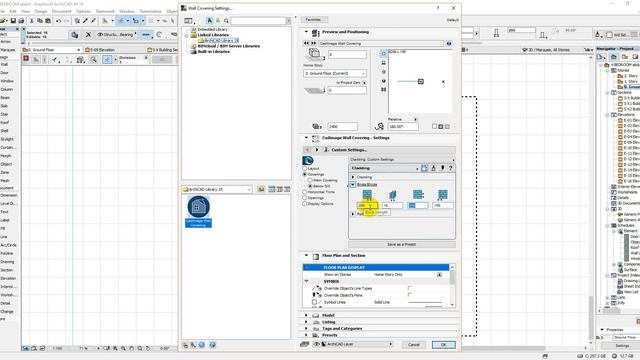The height and width of the screenshot is (360, 640).
Task: Select the Main Covering radio button
Action: coord(310,180)
